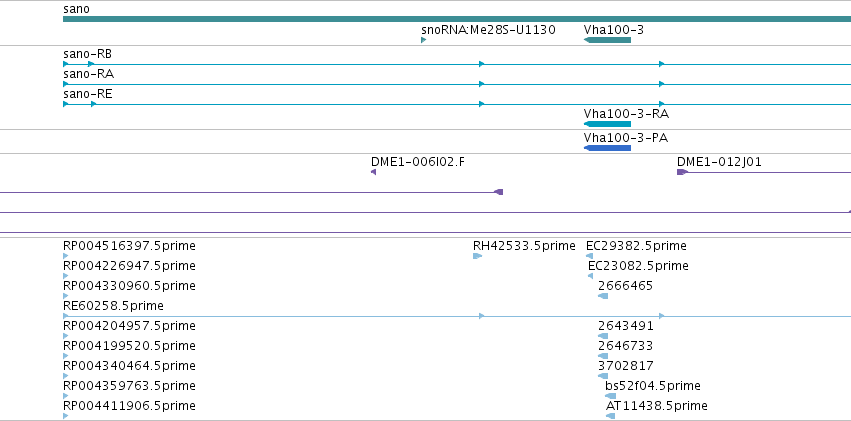851x421 pixels.
Task: Click the snoRNA:Me28S-U1130 gene arrow
Action: click(423, 40)
